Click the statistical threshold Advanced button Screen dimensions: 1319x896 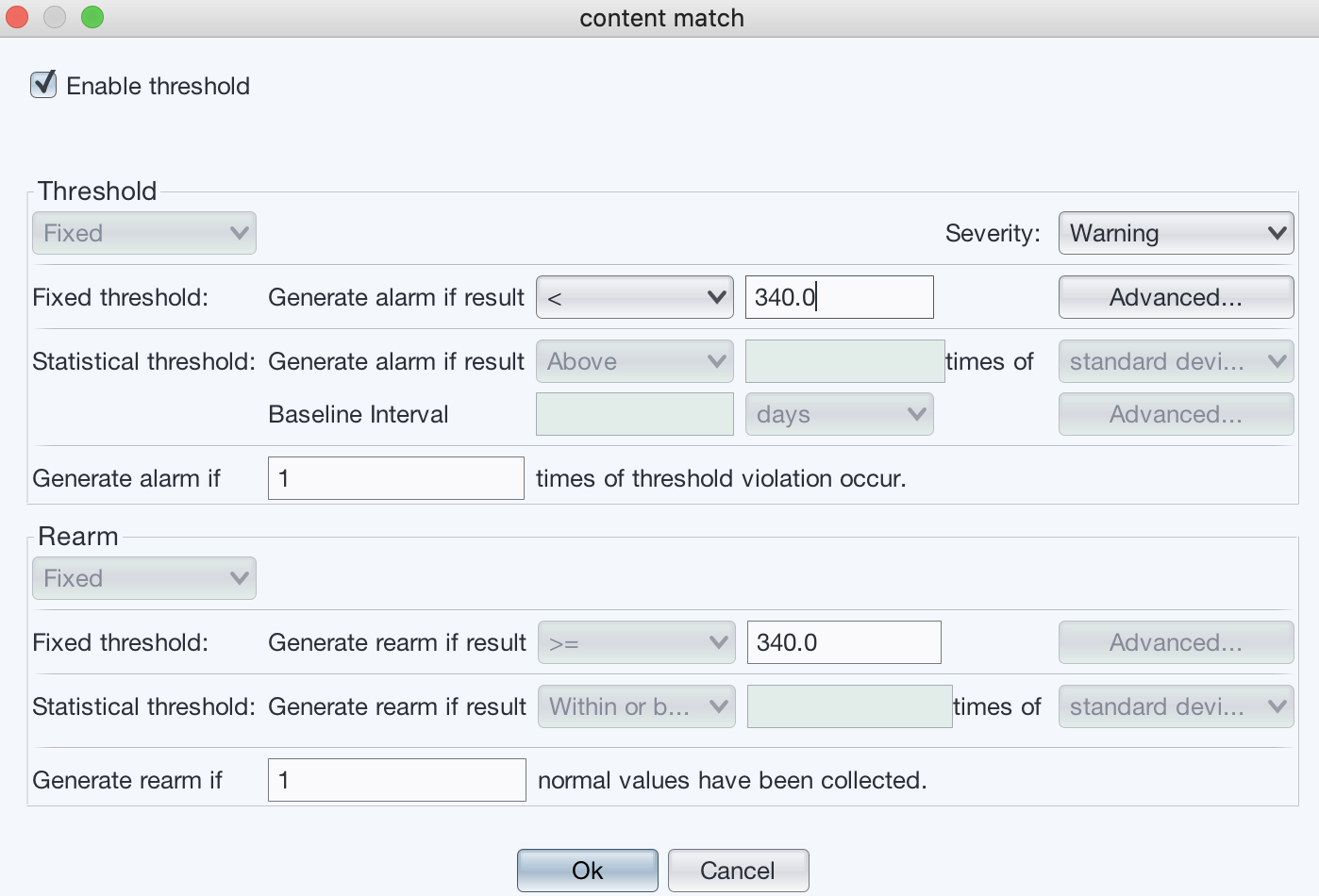[1175, 415]
